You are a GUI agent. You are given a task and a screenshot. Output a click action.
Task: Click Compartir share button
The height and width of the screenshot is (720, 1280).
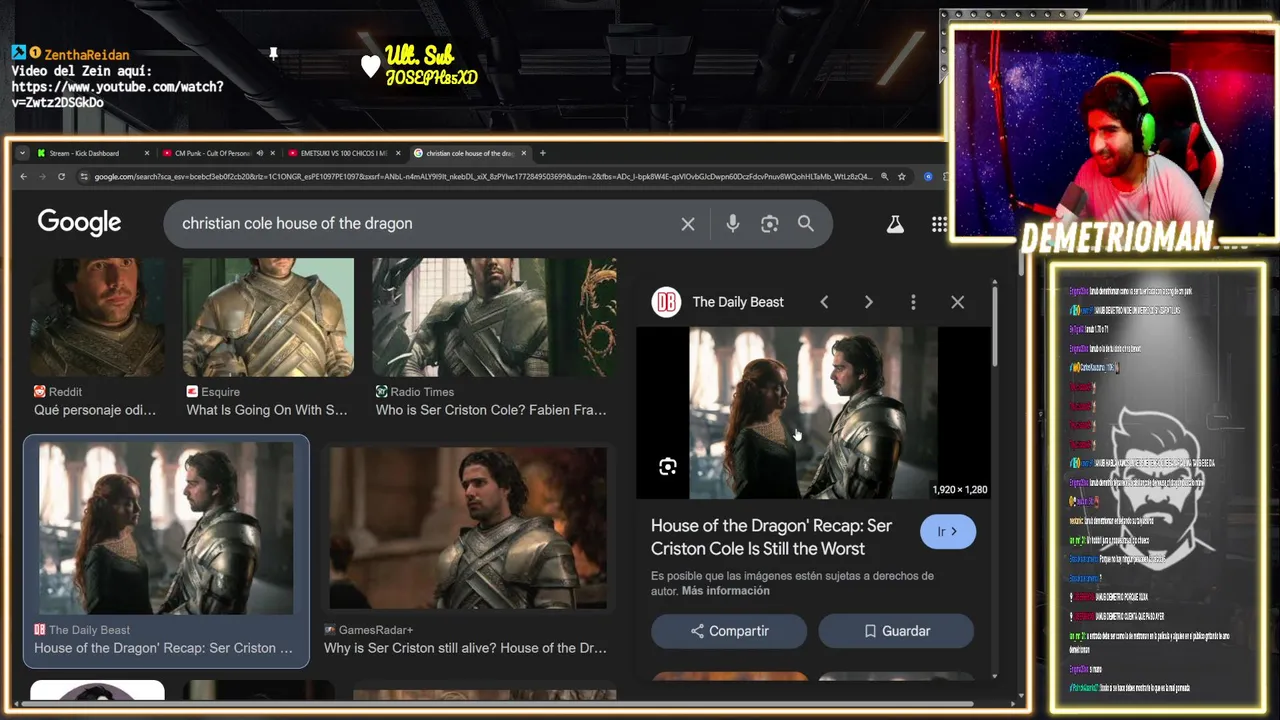click(x=729, y=631)
